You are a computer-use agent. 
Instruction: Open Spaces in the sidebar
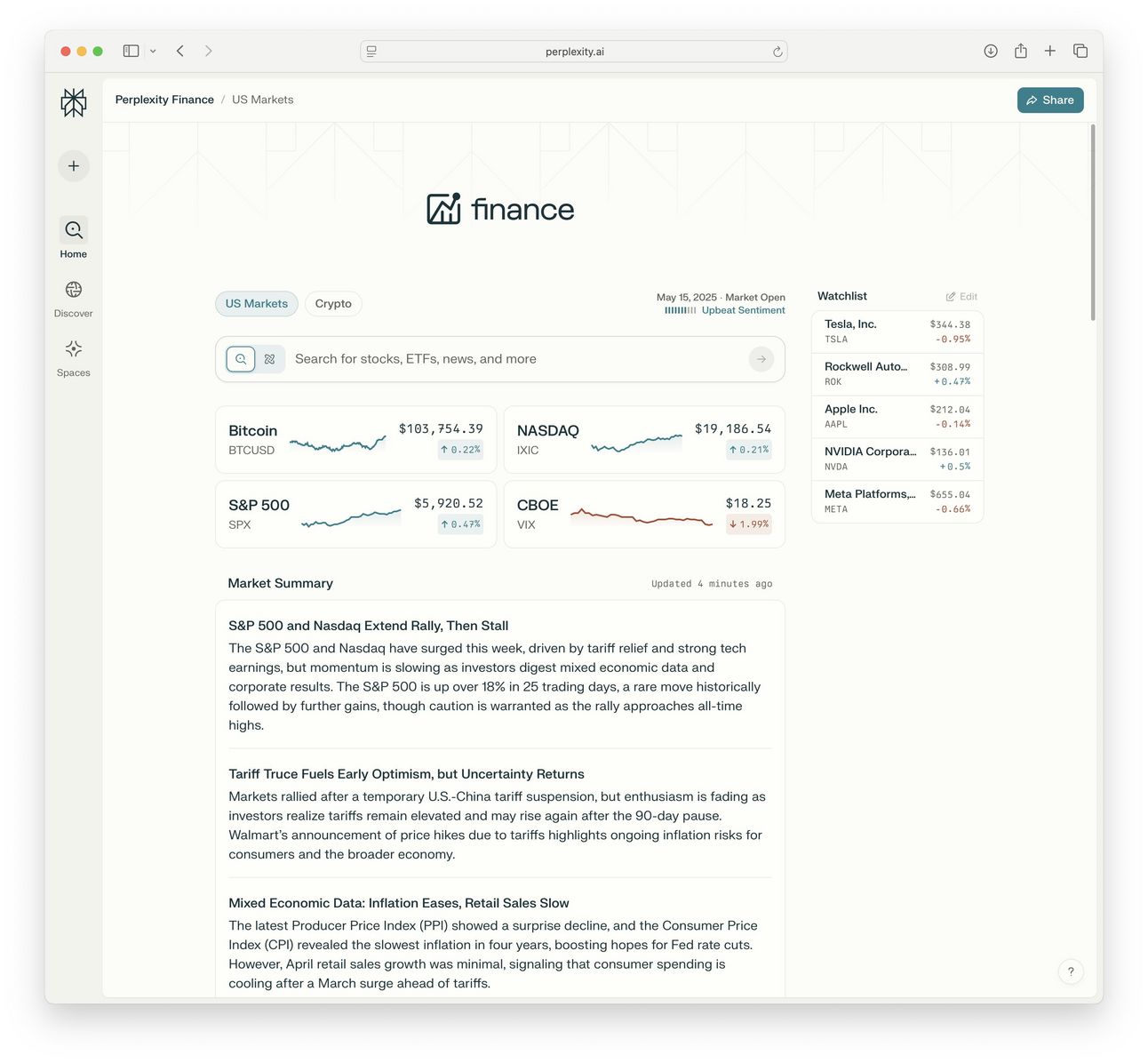(74, 358)
